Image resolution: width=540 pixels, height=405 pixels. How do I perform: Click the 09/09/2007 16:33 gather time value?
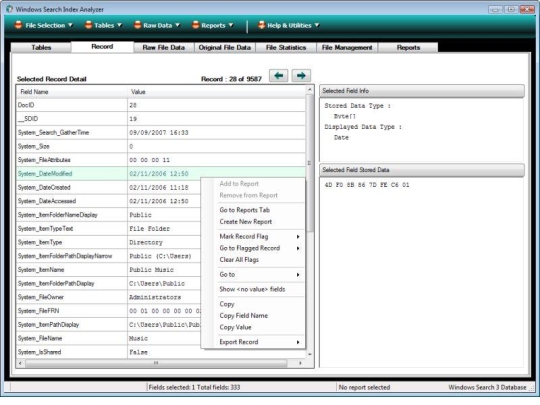[159, 133]
